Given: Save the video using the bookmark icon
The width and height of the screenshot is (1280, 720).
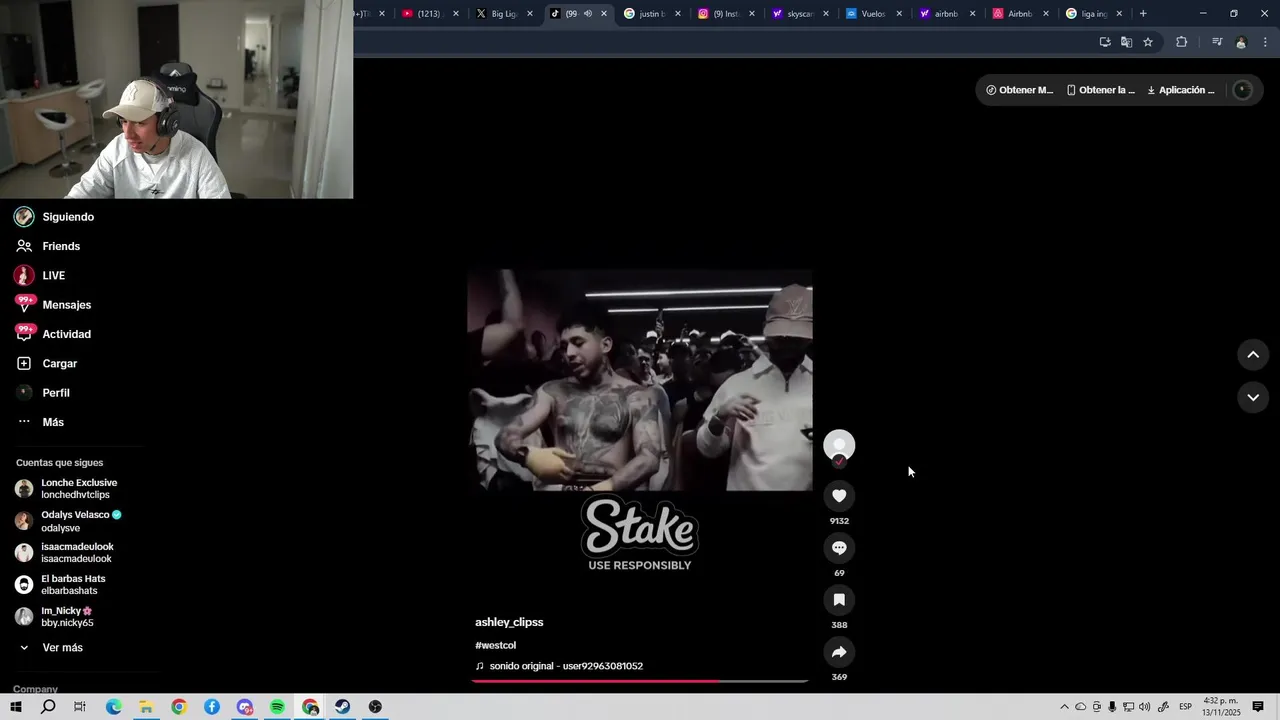Looking at the screenshot, I should (839, 600).
